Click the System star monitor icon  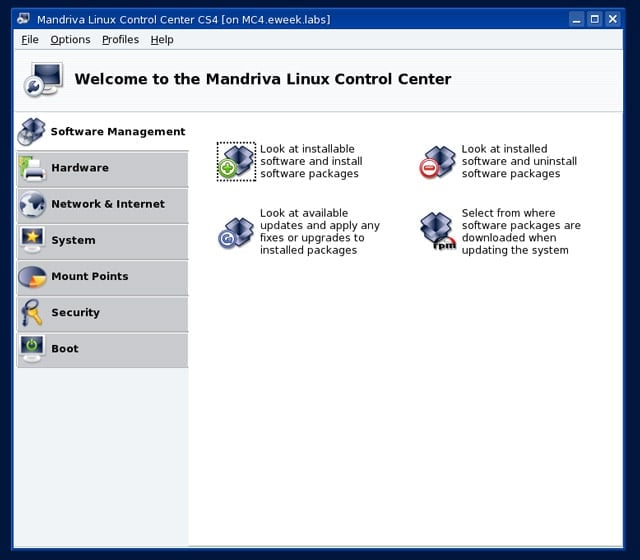pos(32,240)
